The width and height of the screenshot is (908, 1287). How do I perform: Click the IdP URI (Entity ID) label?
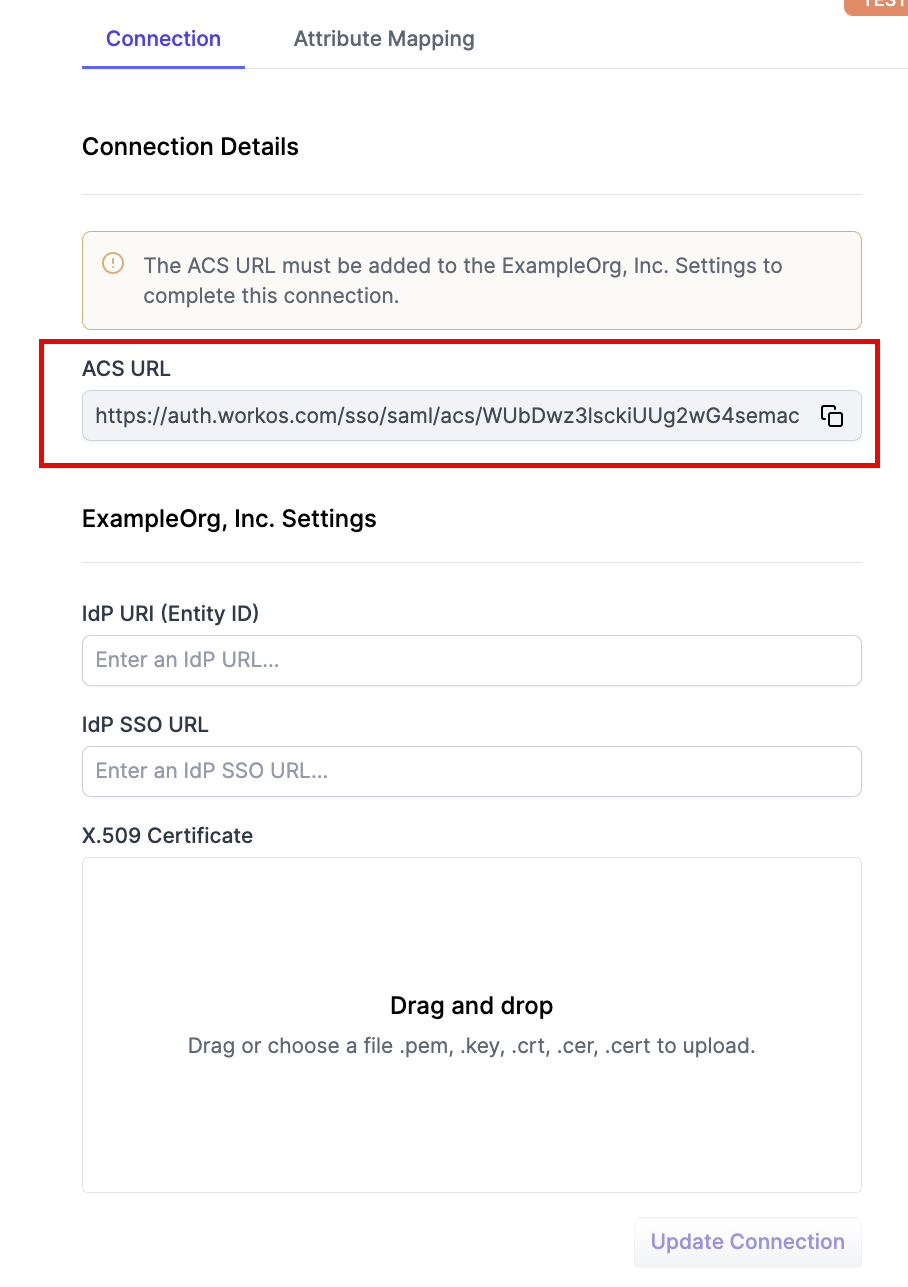click(170, 613)
